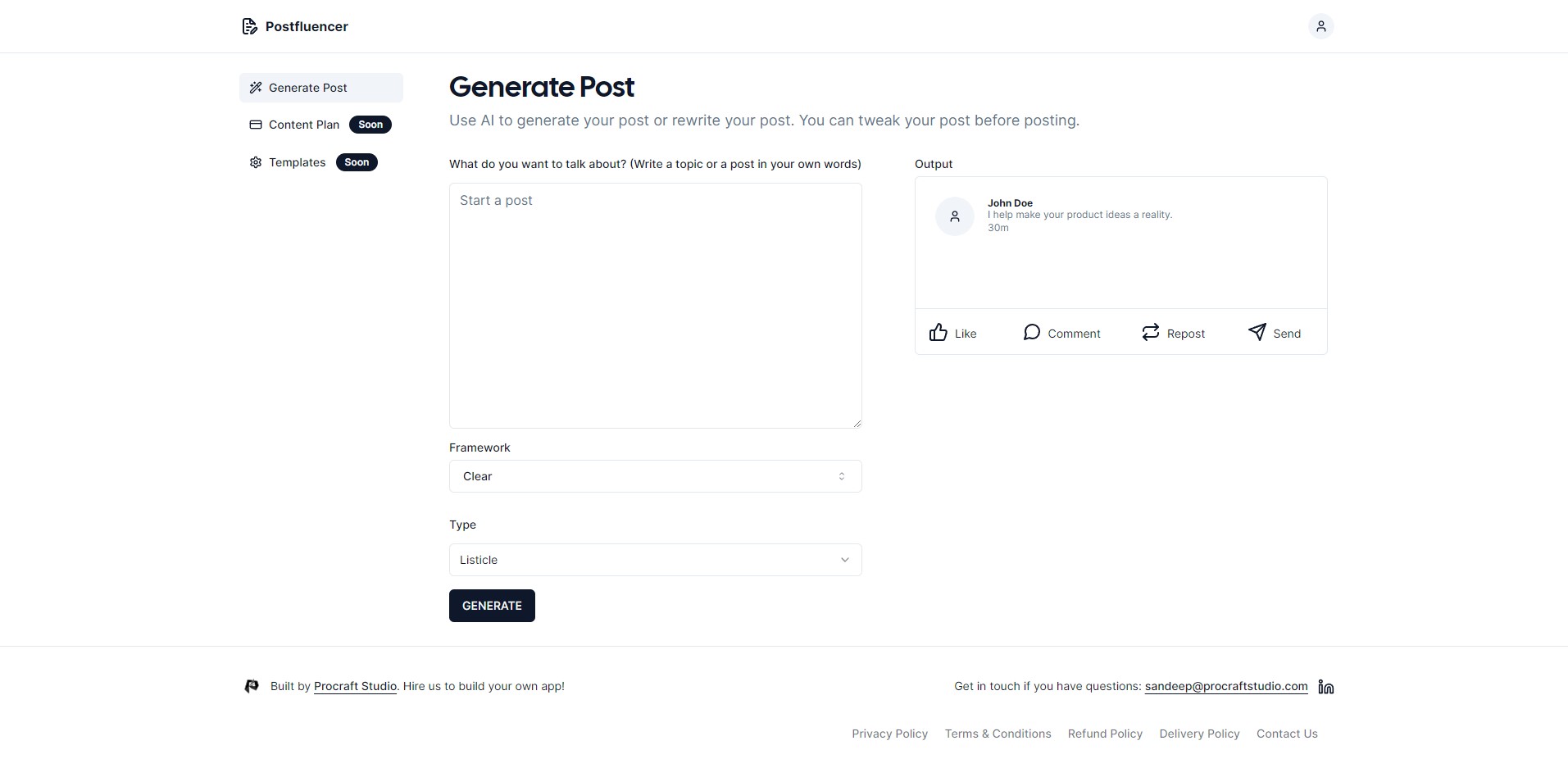Open the LinkedIn icon in footer
1568x768 pixels.
point(1326,687)
